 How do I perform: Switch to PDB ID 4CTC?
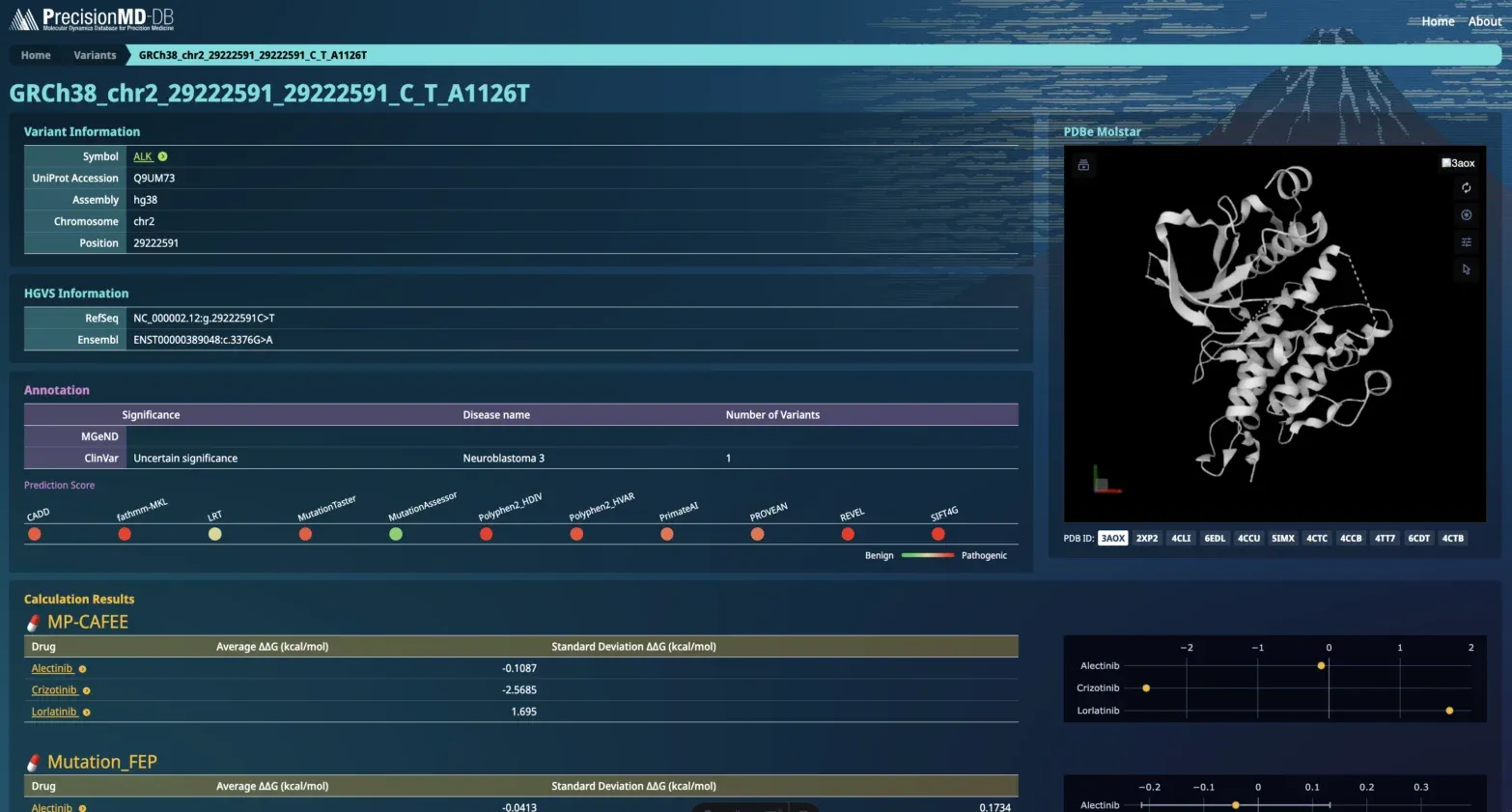(x=1317, y=538)
